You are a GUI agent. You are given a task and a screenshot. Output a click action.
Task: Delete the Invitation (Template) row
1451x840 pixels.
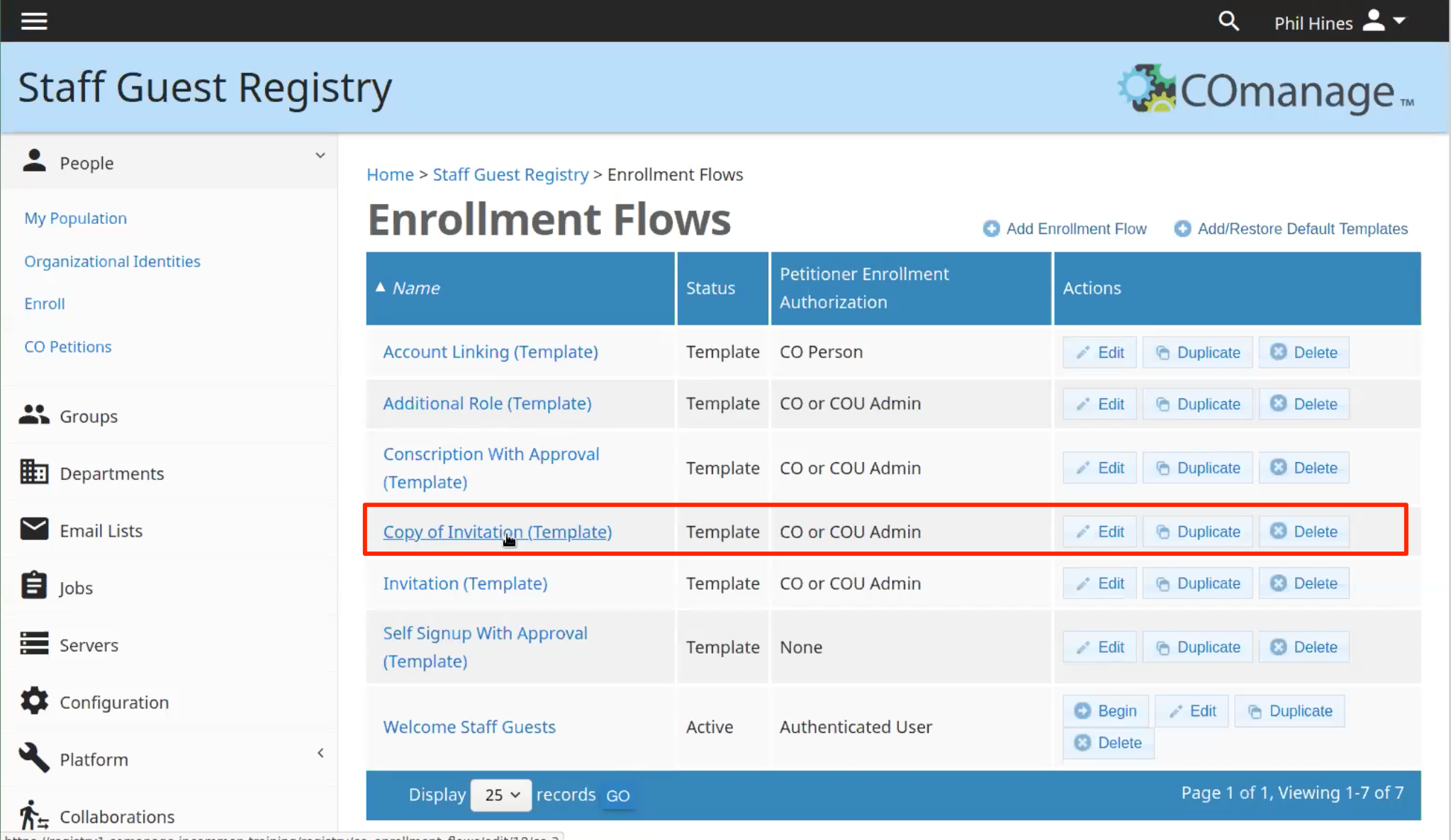(x=1304, y=583)
